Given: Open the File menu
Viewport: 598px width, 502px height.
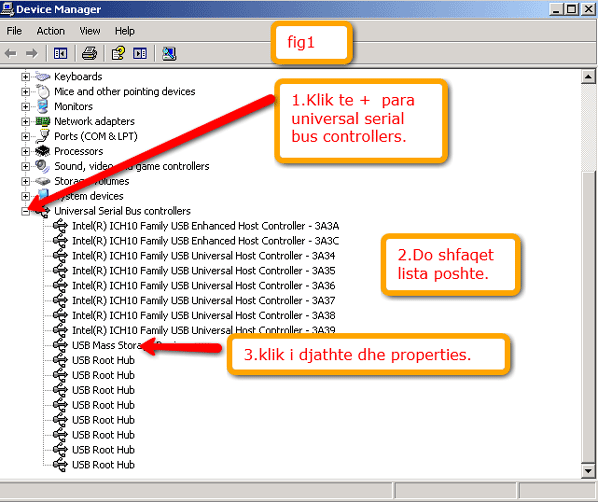Looking at the screenshot, I should 14,31.
